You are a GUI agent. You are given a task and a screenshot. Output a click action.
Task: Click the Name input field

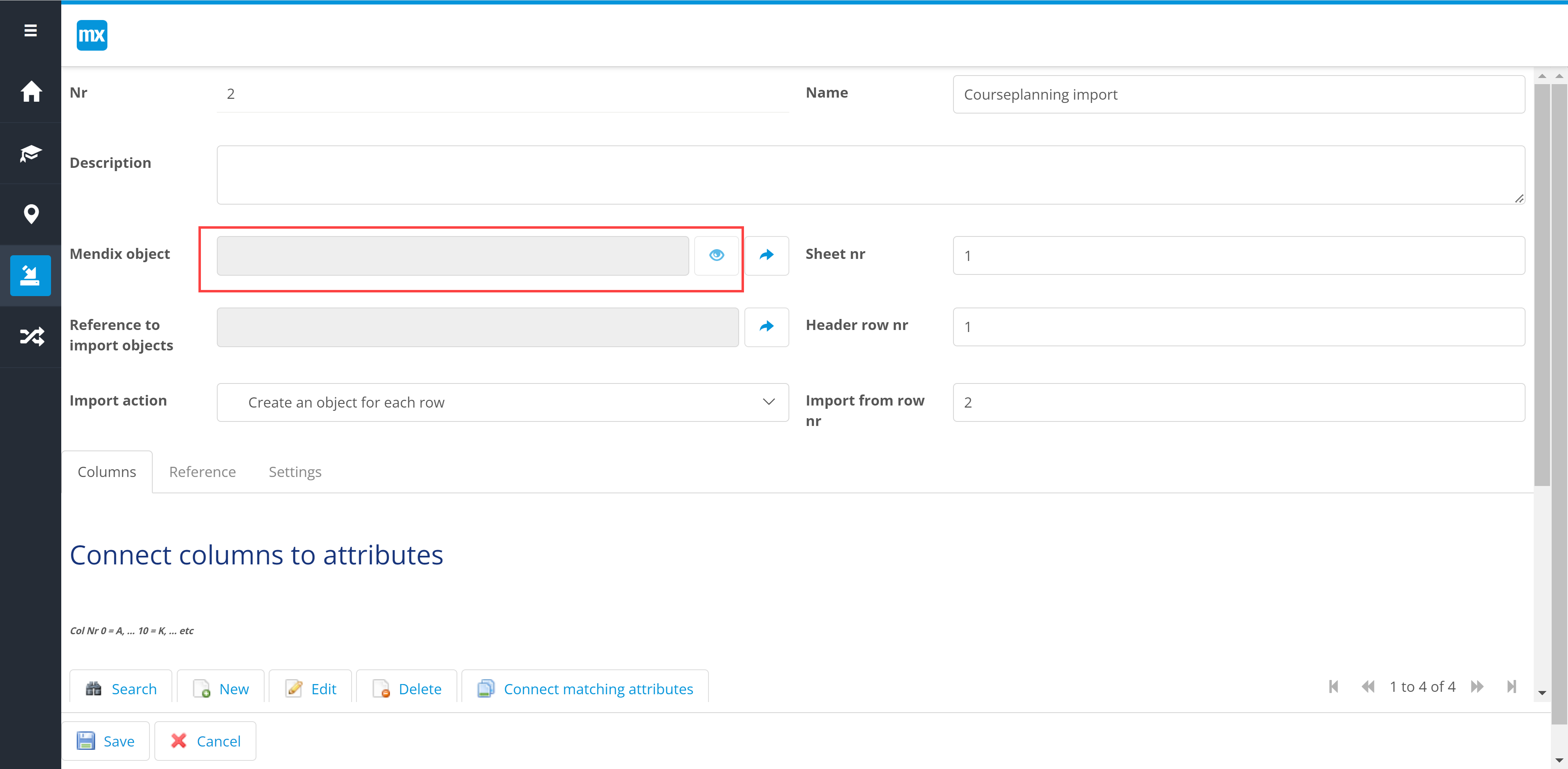pos(1238,94)
